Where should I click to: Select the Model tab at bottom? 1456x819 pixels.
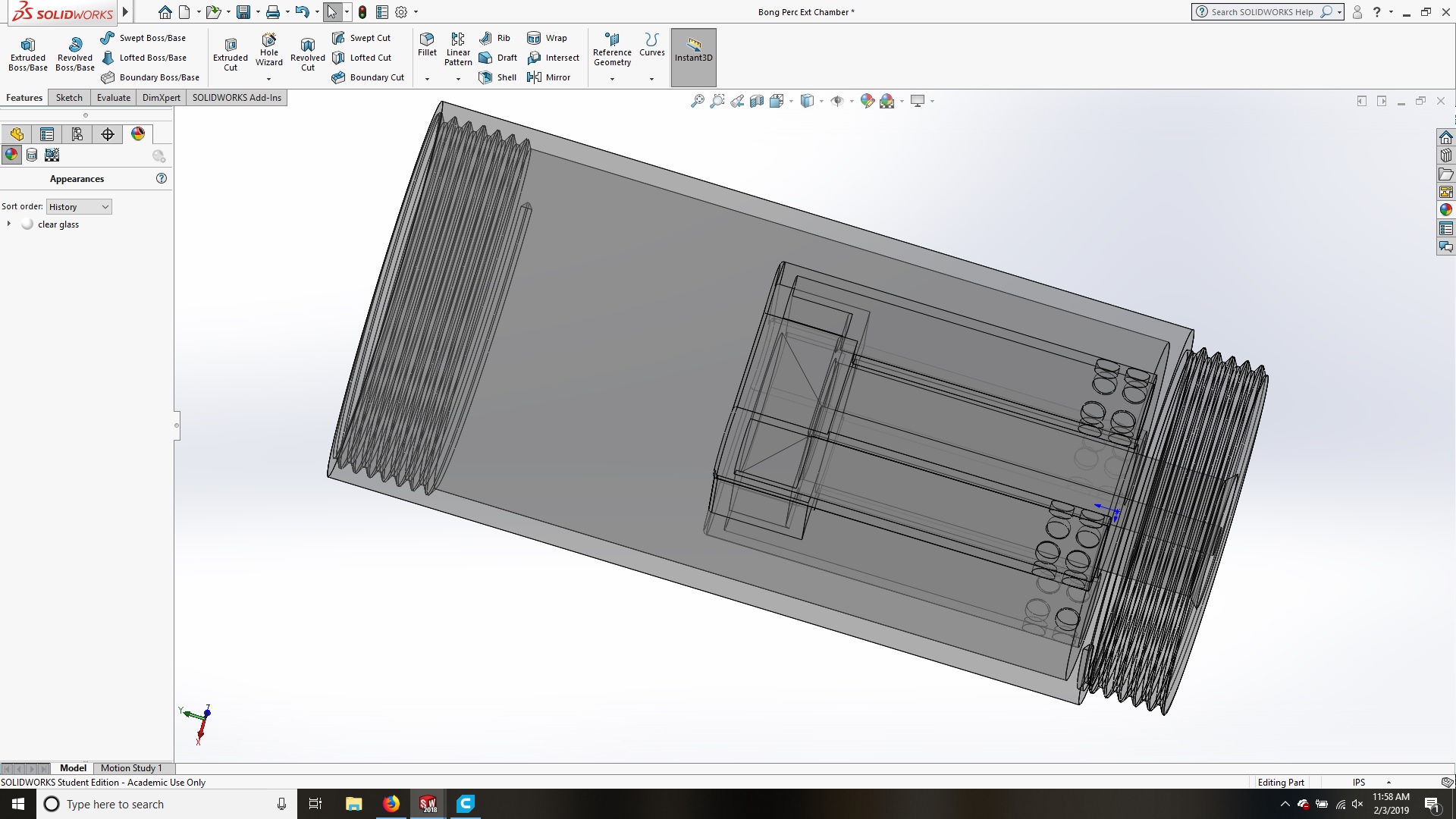[74, 768]
